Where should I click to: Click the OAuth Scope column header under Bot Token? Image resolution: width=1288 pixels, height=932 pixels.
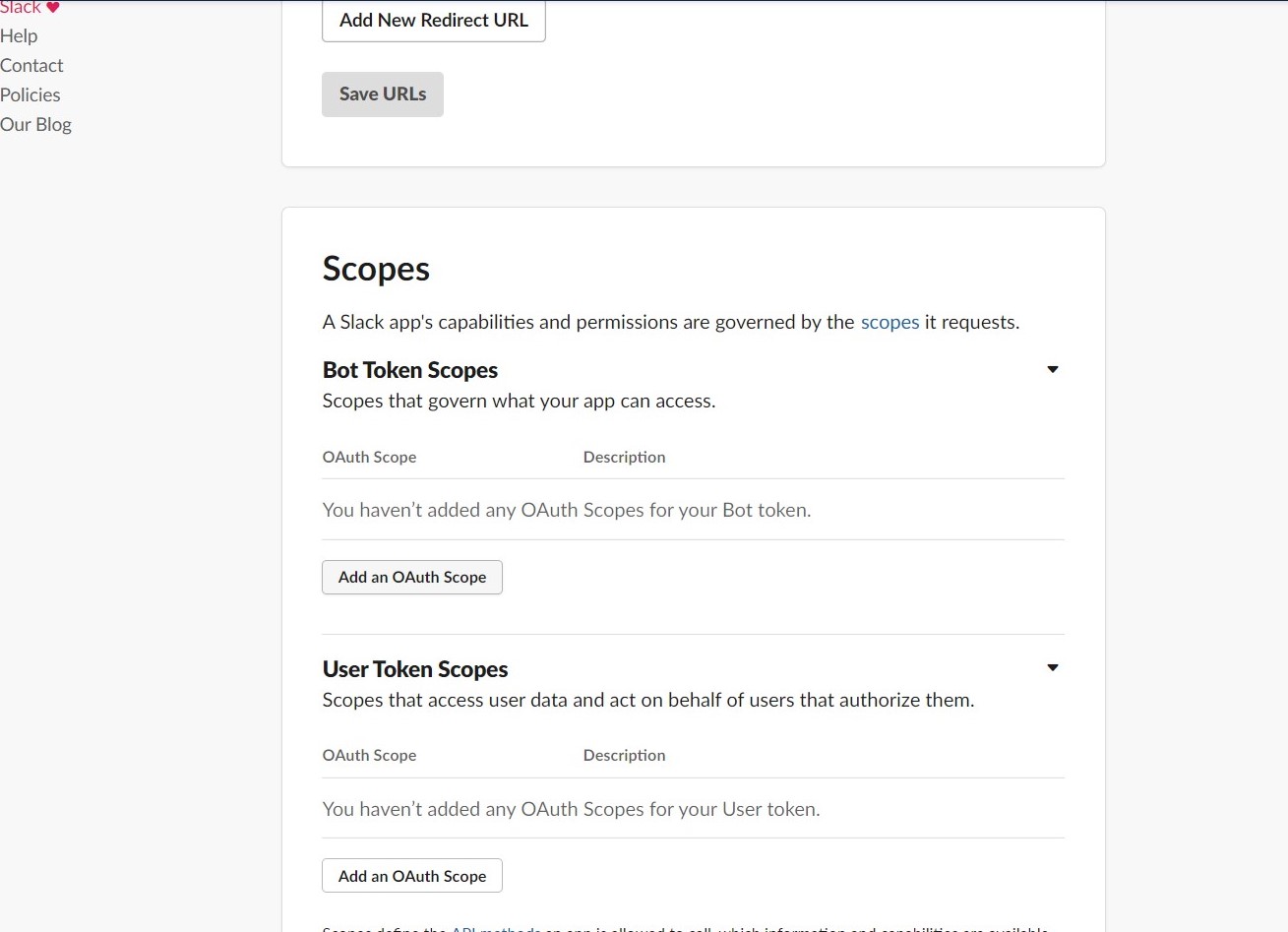(369, 457)
